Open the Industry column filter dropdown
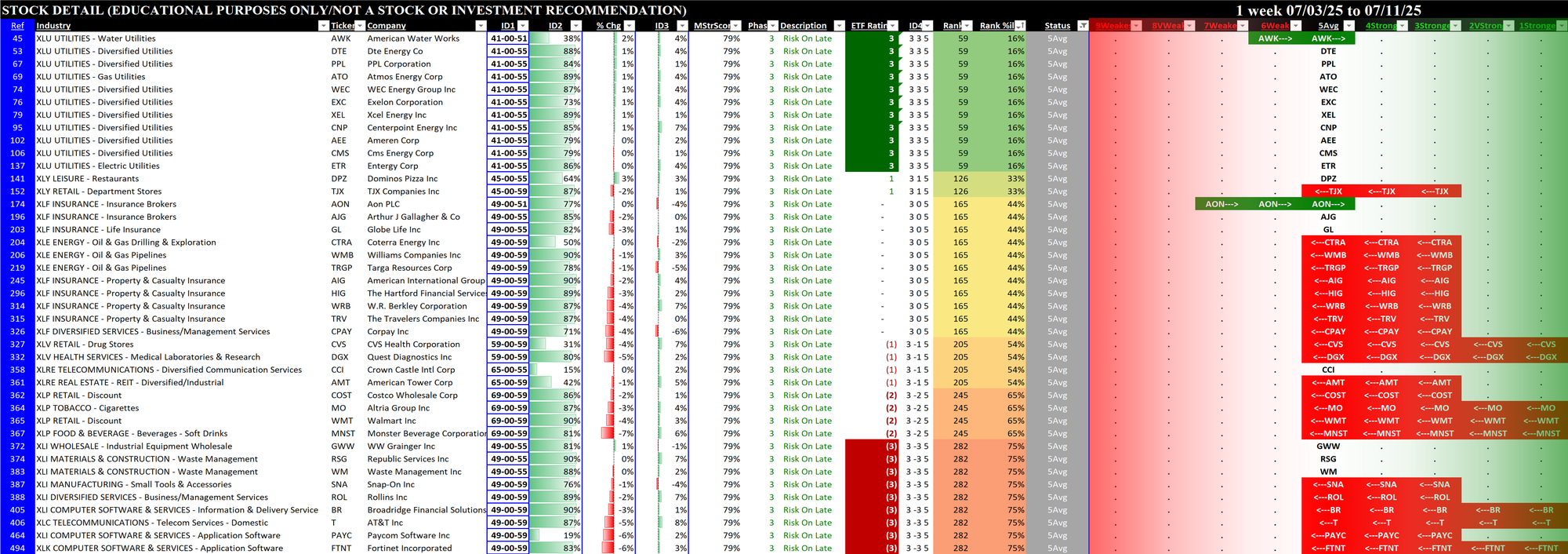The image size is (1568, 554). pos(323,26)
